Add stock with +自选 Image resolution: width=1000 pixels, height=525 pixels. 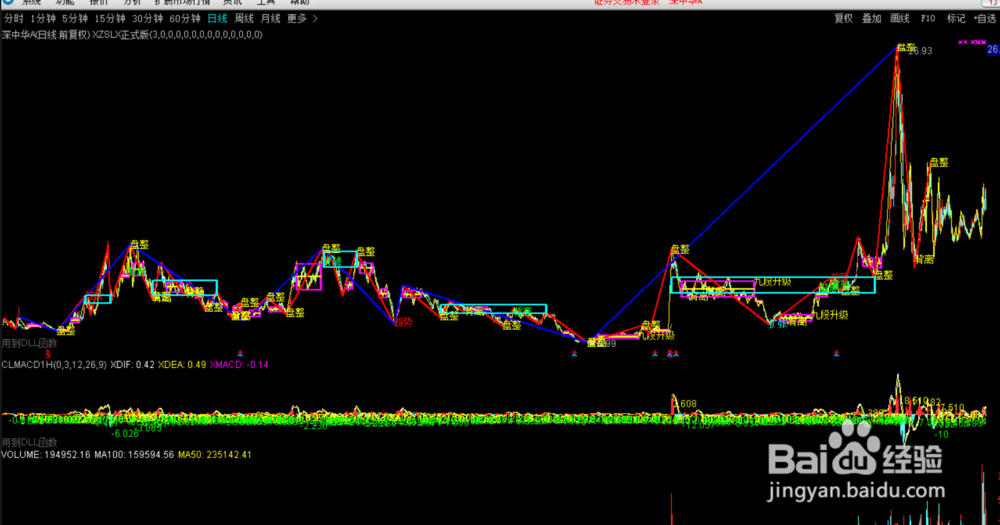(x=985, y=18)
